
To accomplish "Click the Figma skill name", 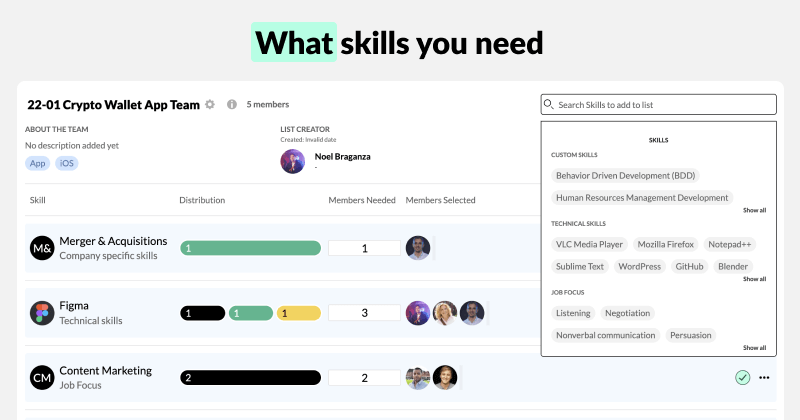I will pos(74,306).
